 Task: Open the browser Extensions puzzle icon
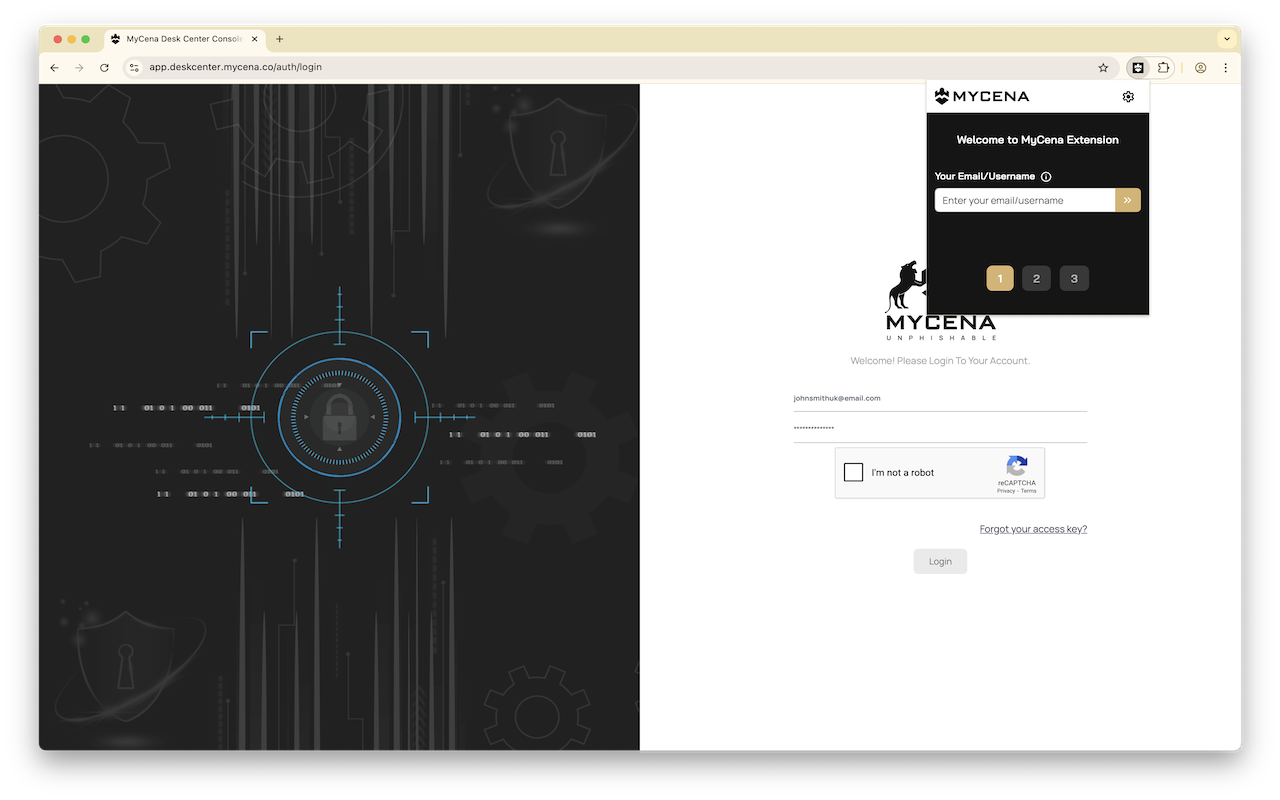tap(1164, 68)
